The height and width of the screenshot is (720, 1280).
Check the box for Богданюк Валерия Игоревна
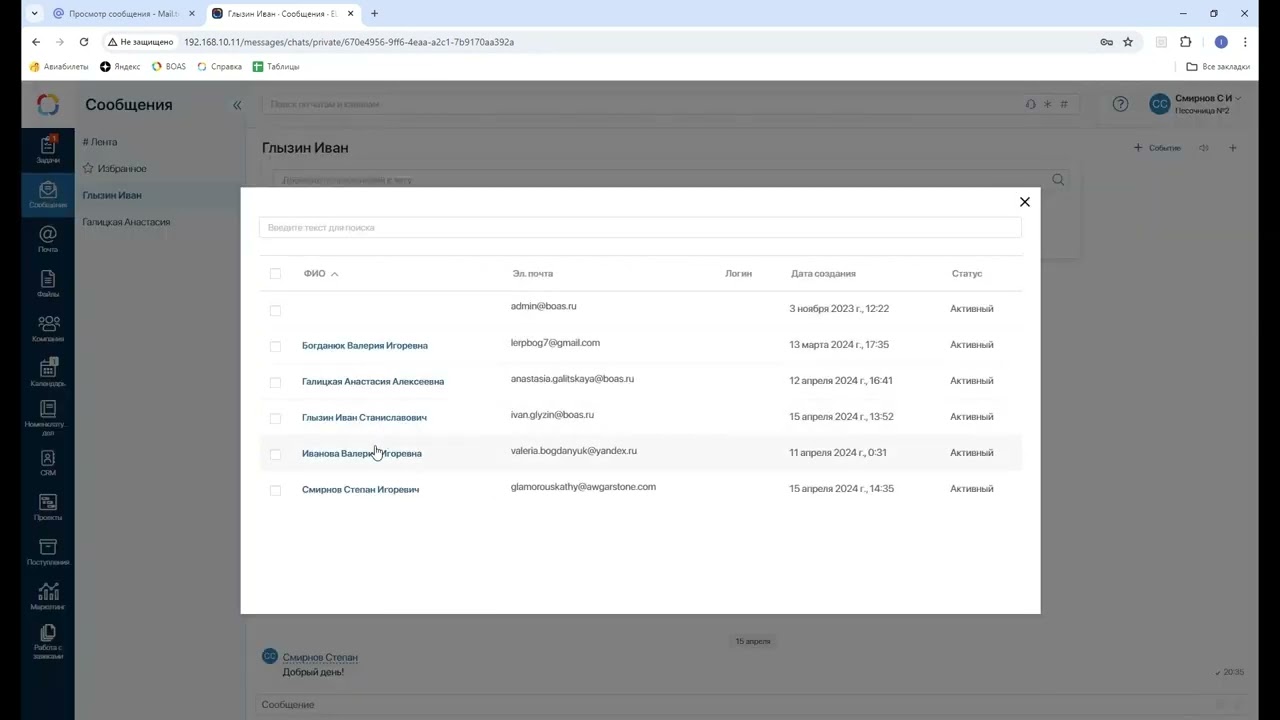tap(275, 346)
